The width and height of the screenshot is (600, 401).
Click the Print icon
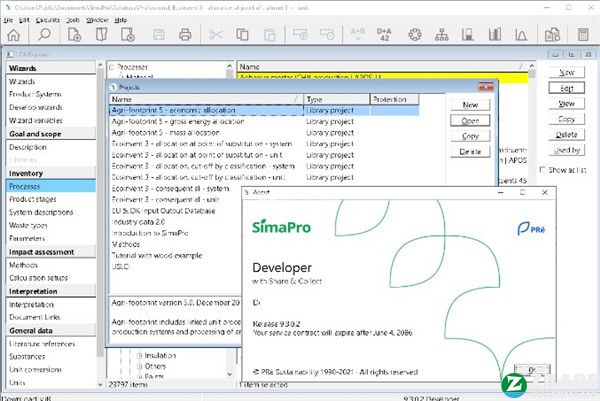click(185, 35)
